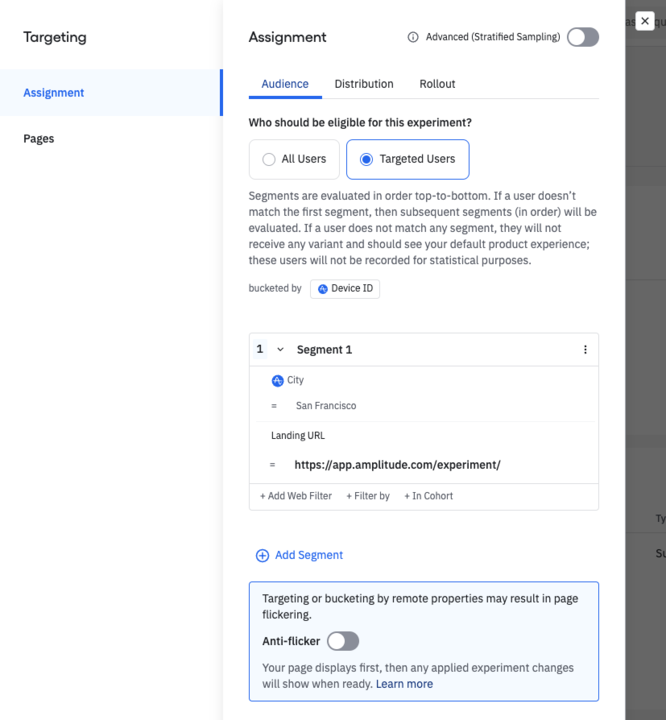Viewport: 666px width, 720px height.
Task: Turn on the Anti-flicker switch
Action: (x=343, y=641)
